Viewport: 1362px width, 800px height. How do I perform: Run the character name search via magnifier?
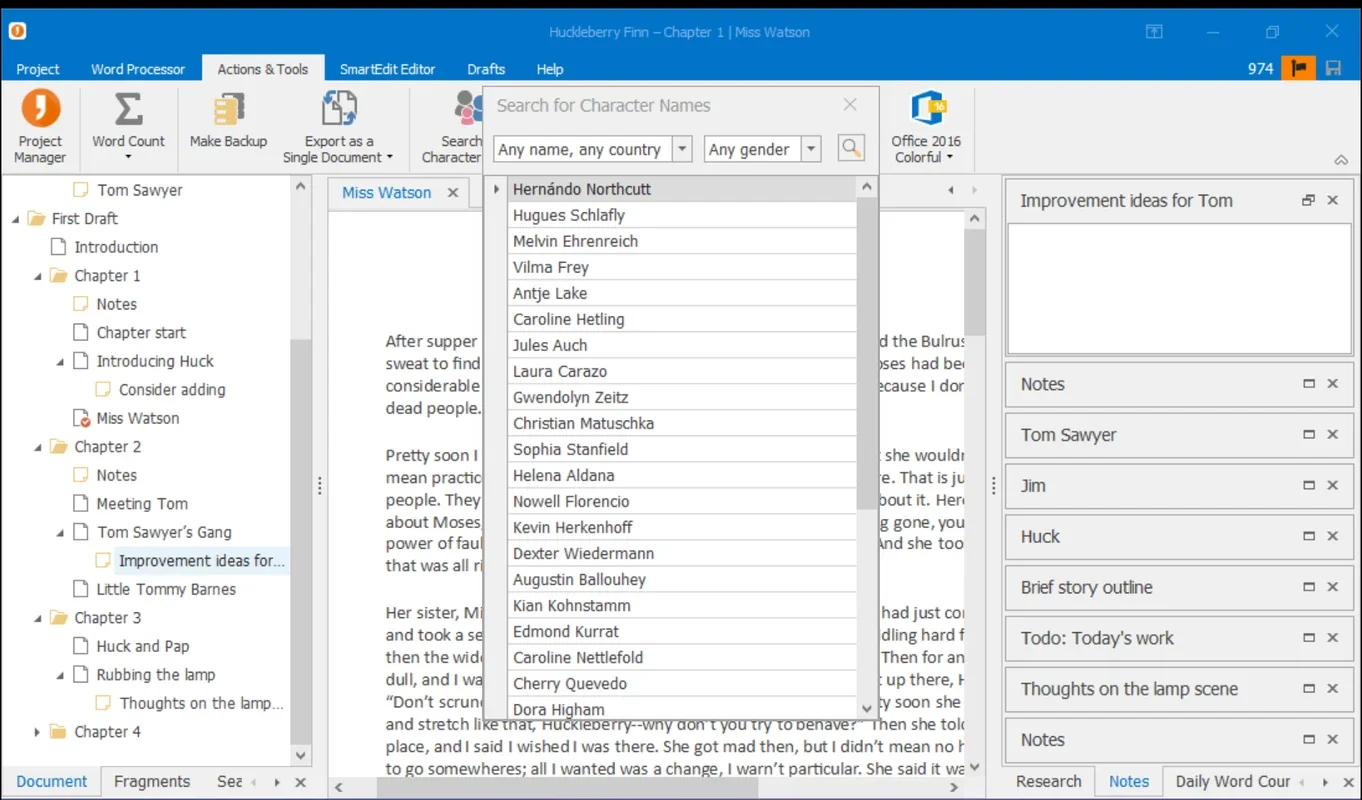click(x=851, y=149)
